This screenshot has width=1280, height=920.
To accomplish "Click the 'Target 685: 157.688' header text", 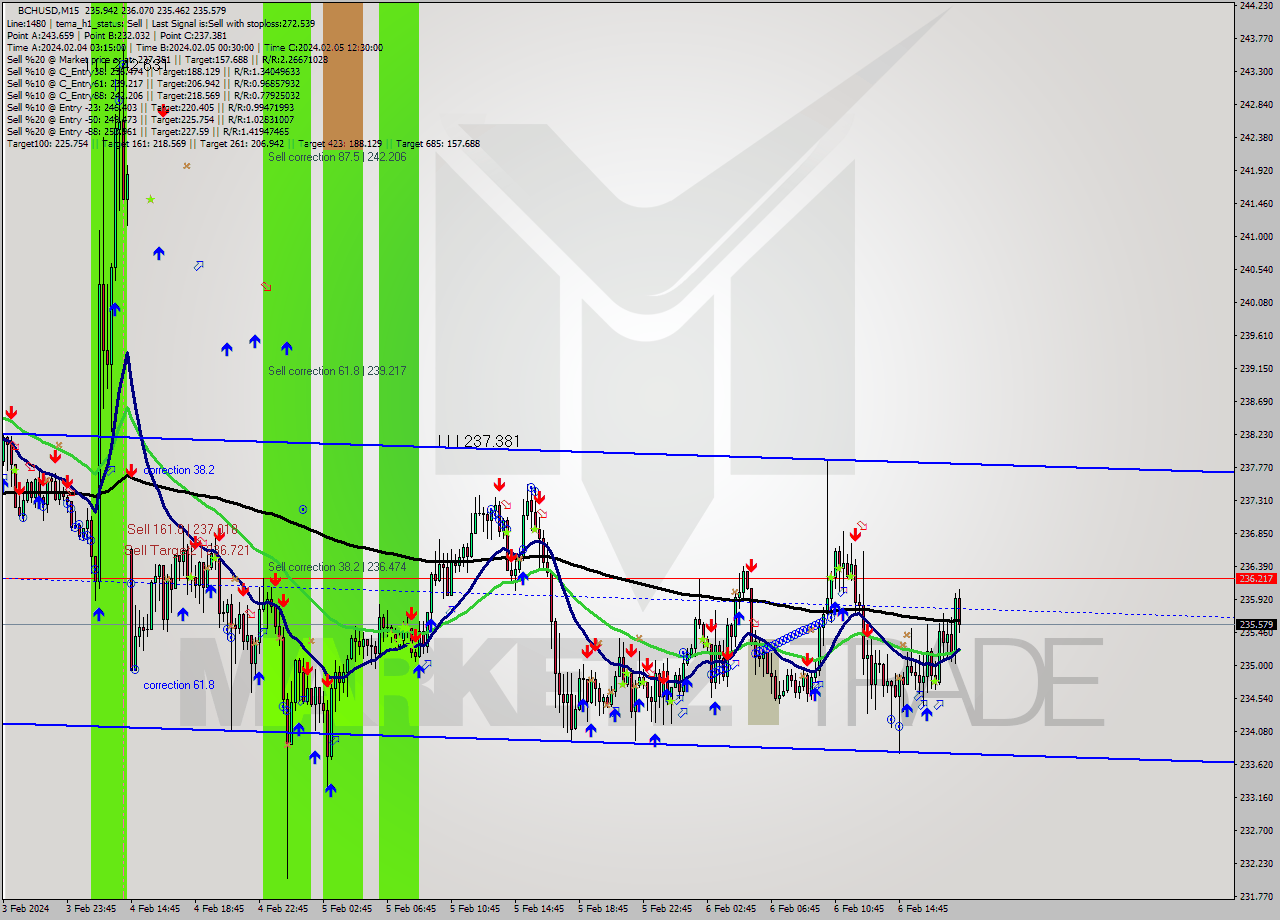I will pyautogui.click(x=437, y=143).
